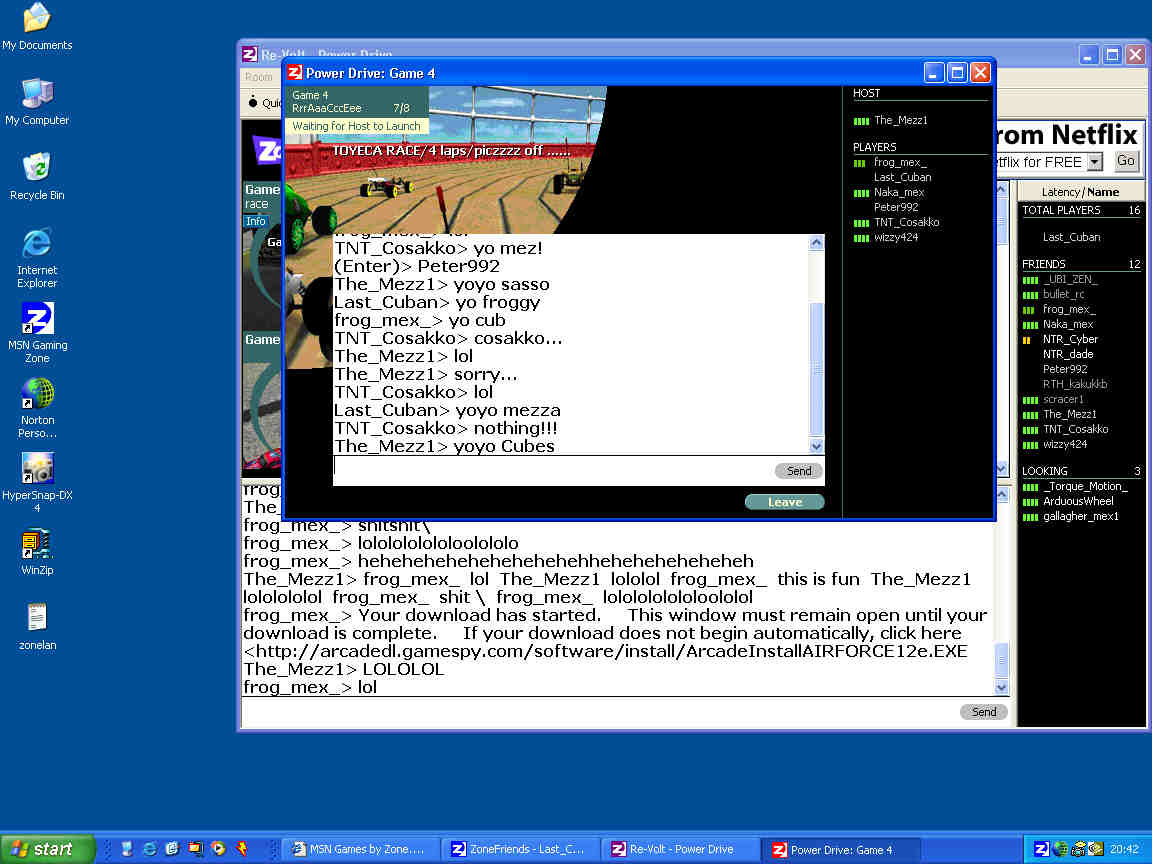Select RTH_kakukkb in the Friends list
The width and height of the screenshot is (1152, 864).
[x=1074, y=384]
